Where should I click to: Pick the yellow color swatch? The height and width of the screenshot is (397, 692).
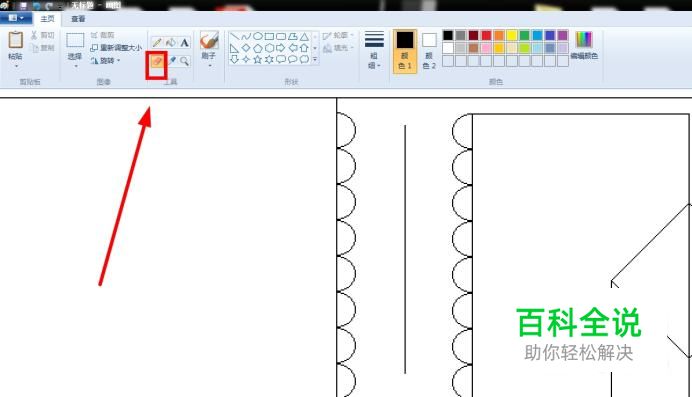512,35
